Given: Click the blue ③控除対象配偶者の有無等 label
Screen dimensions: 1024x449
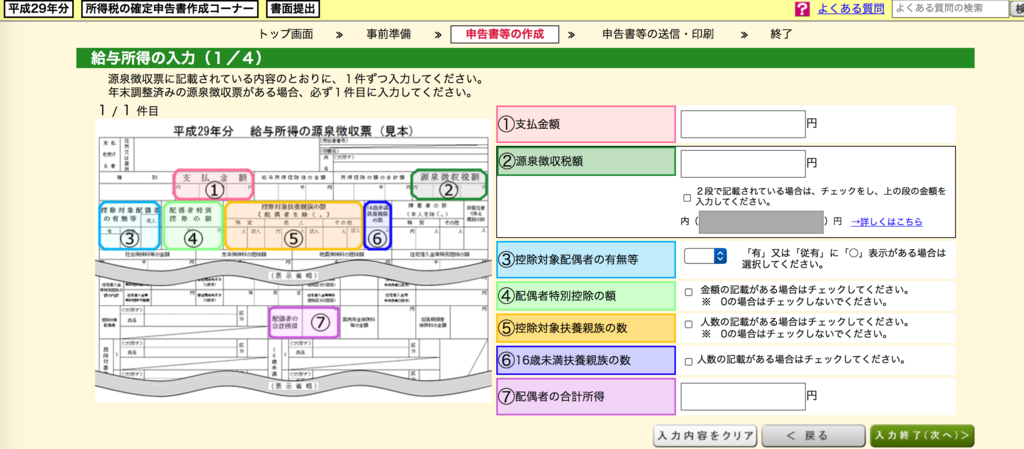Looking at the screenshot, I should click(586, 259).
